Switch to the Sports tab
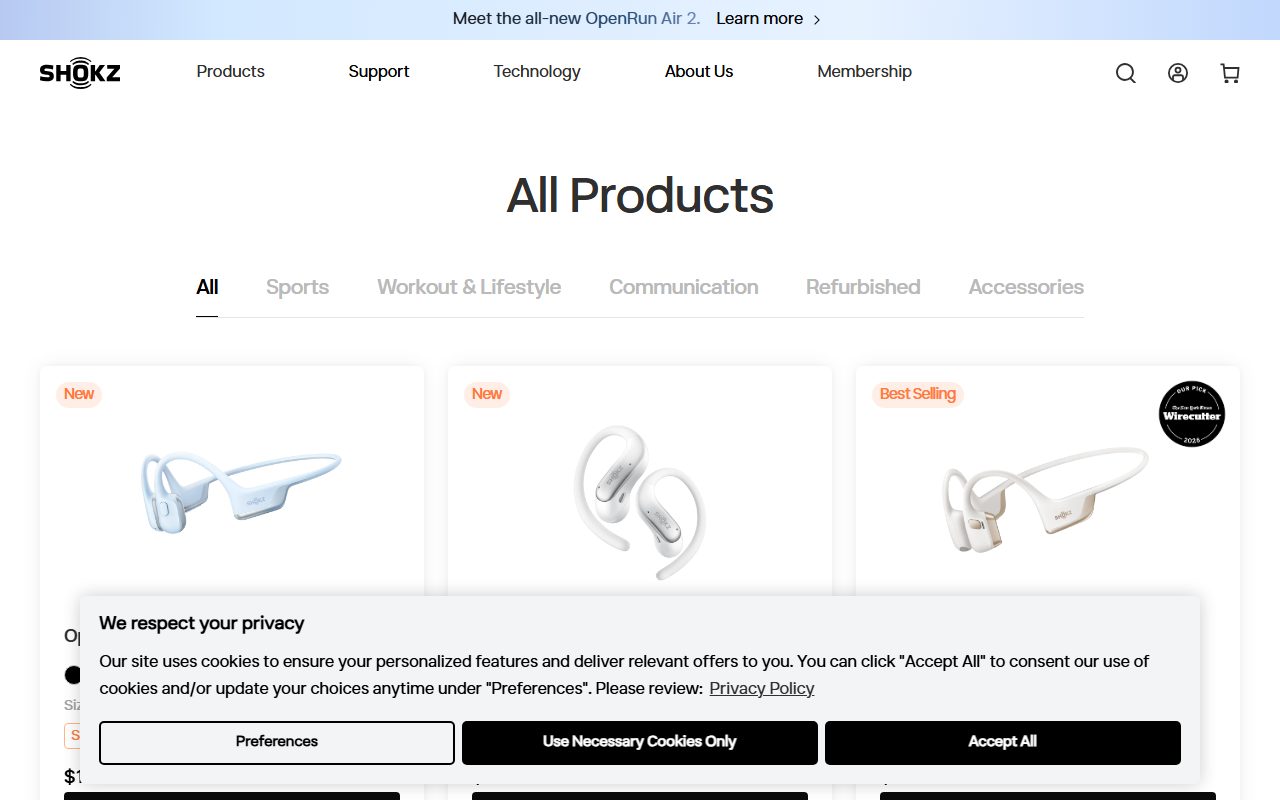1280x800 pixels. [x=297, y=287]
